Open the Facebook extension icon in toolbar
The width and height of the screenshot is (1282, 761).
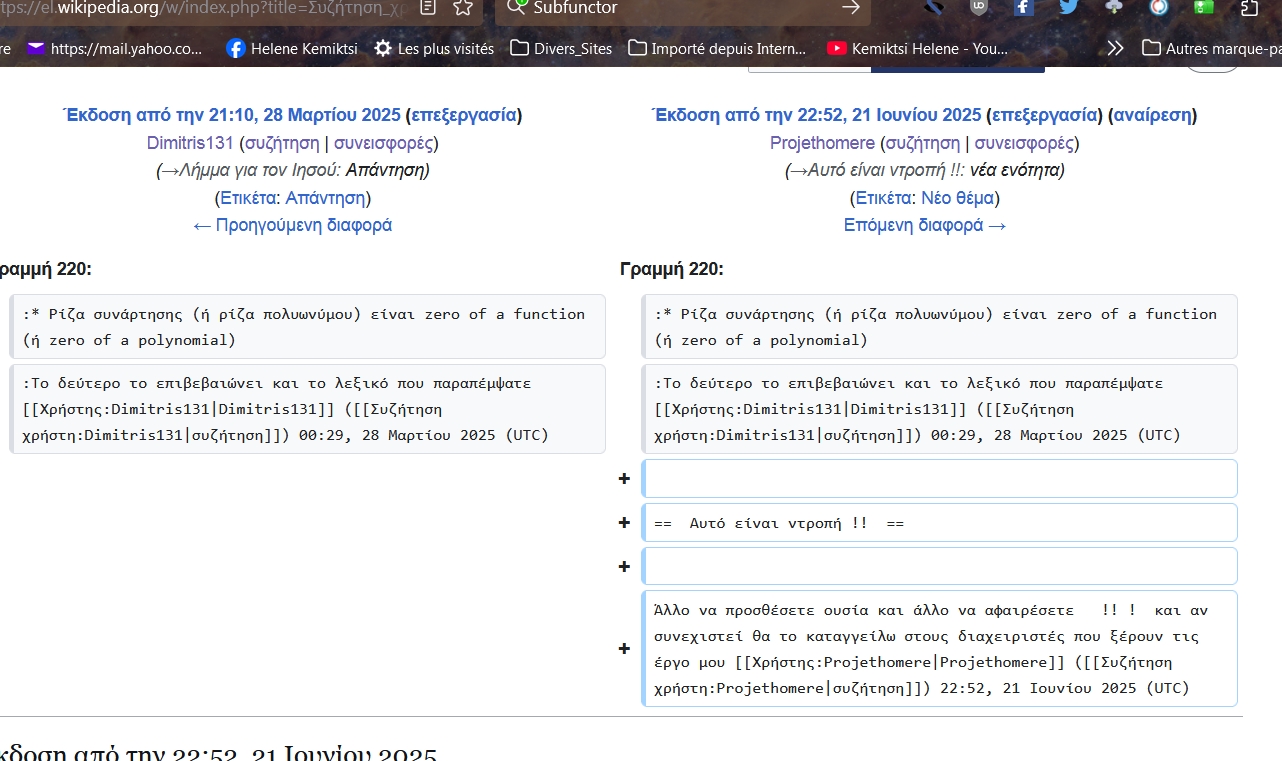tap(1023, 8)
